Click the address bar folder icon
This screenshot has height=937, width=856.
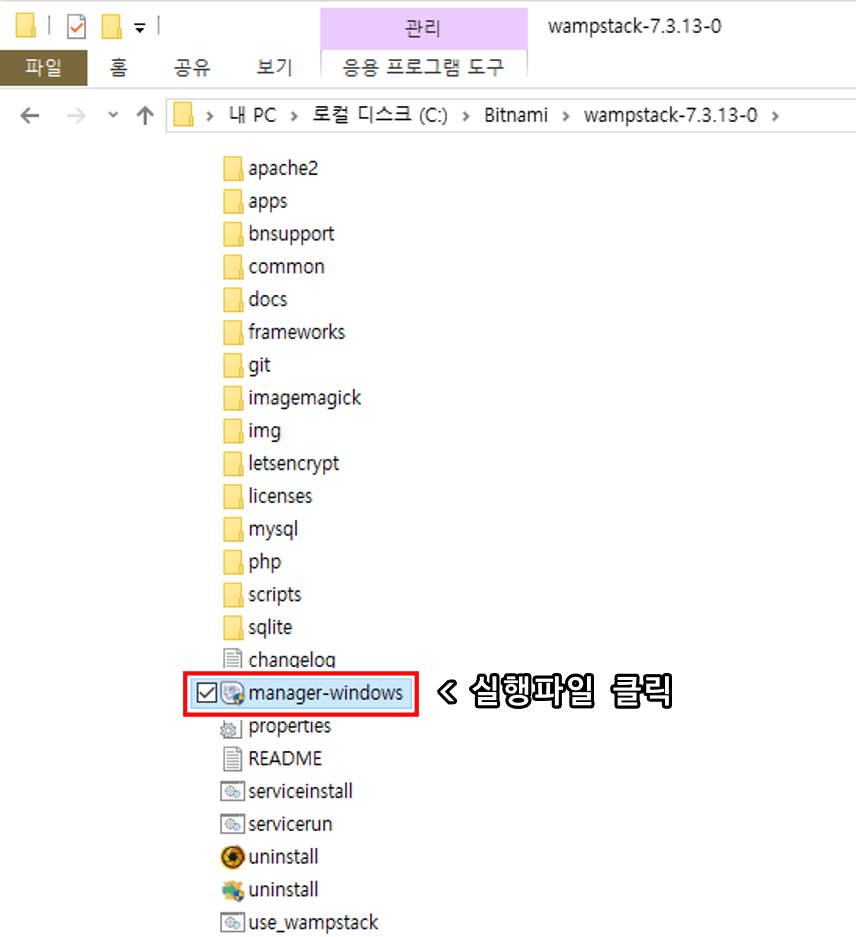click(184, 115)
